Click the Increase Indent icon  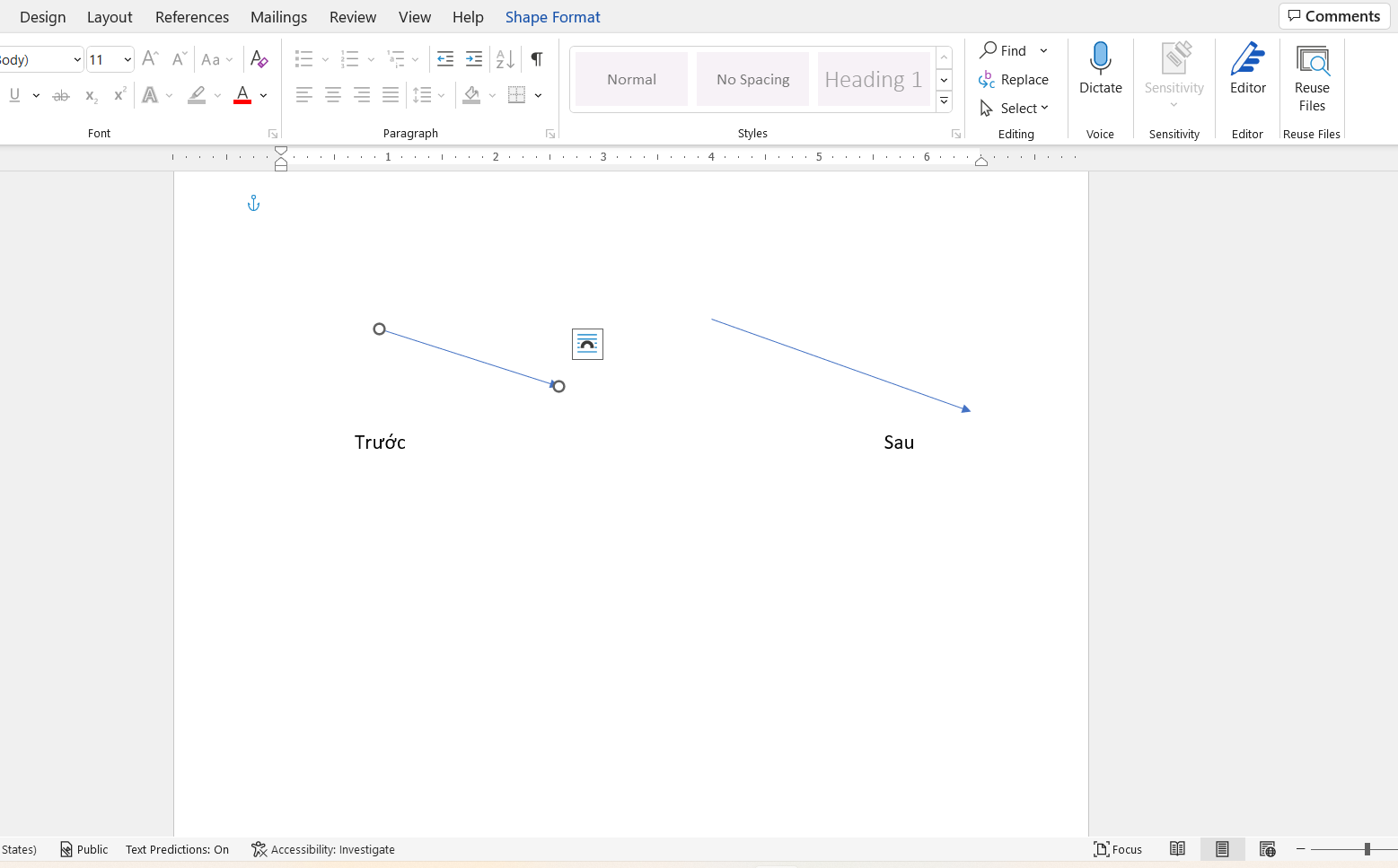474,59
